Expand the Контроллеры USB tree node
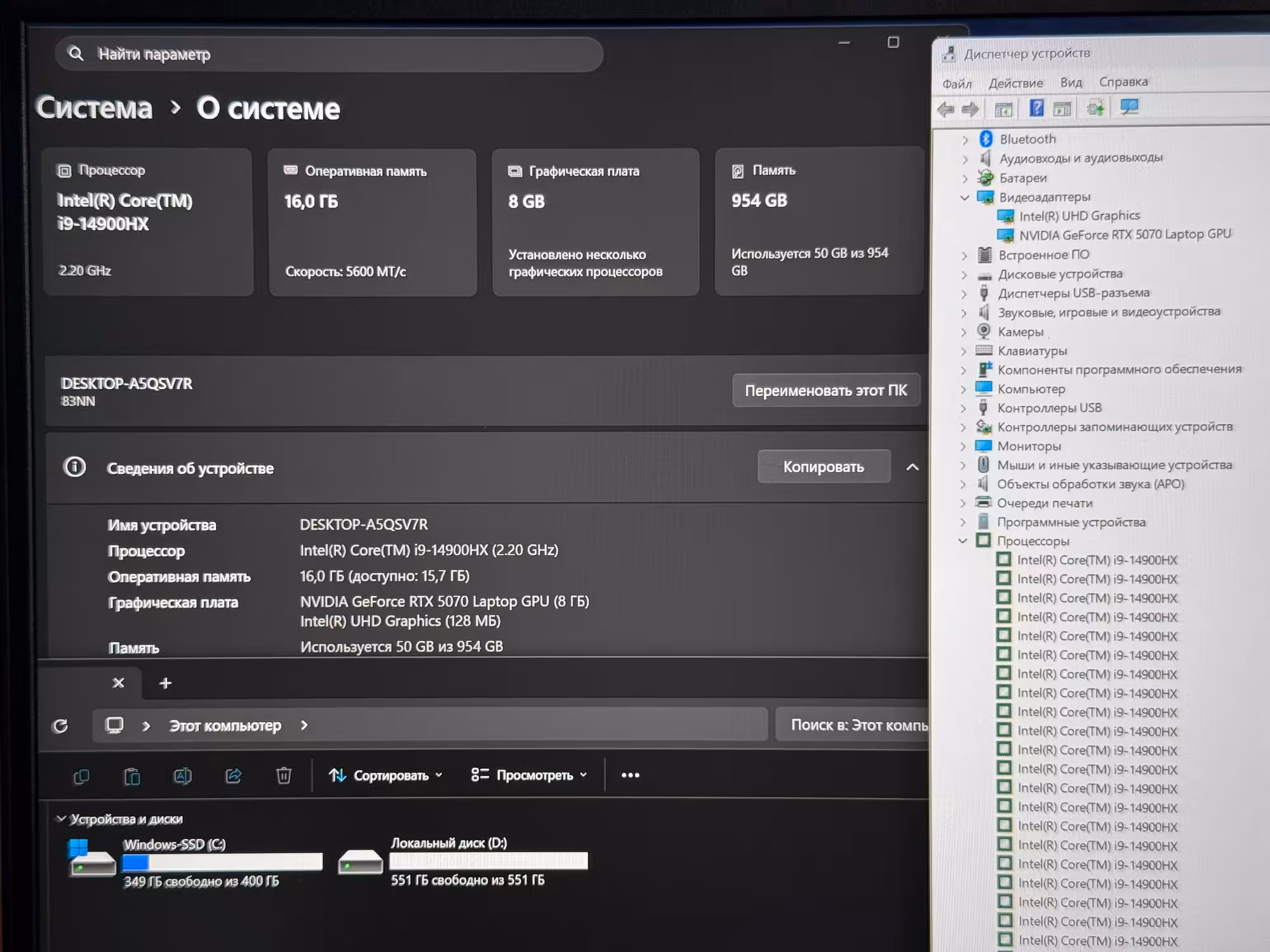The height and width of the screenshot is (952, 1270). (963, 408)
